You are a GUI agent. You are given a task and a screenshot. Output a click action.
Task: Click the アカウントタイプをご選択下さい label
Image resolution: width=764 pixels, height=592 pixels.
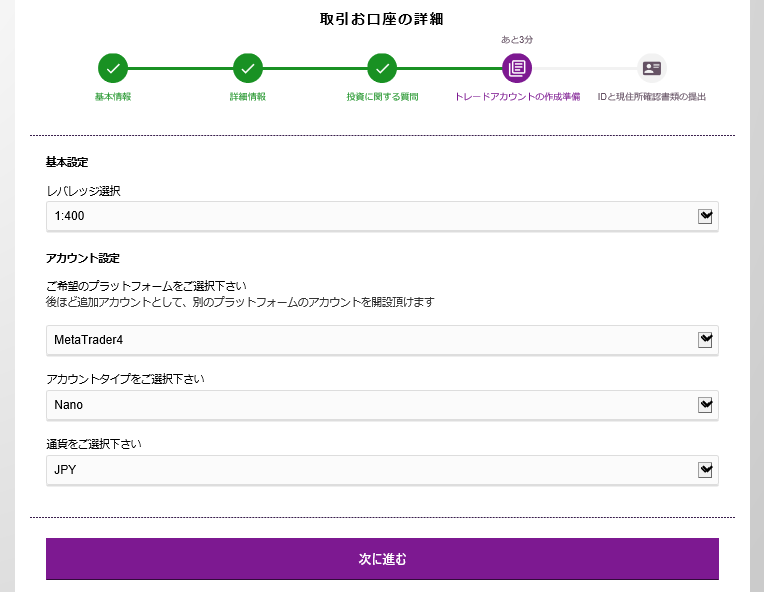coord(125,379)
